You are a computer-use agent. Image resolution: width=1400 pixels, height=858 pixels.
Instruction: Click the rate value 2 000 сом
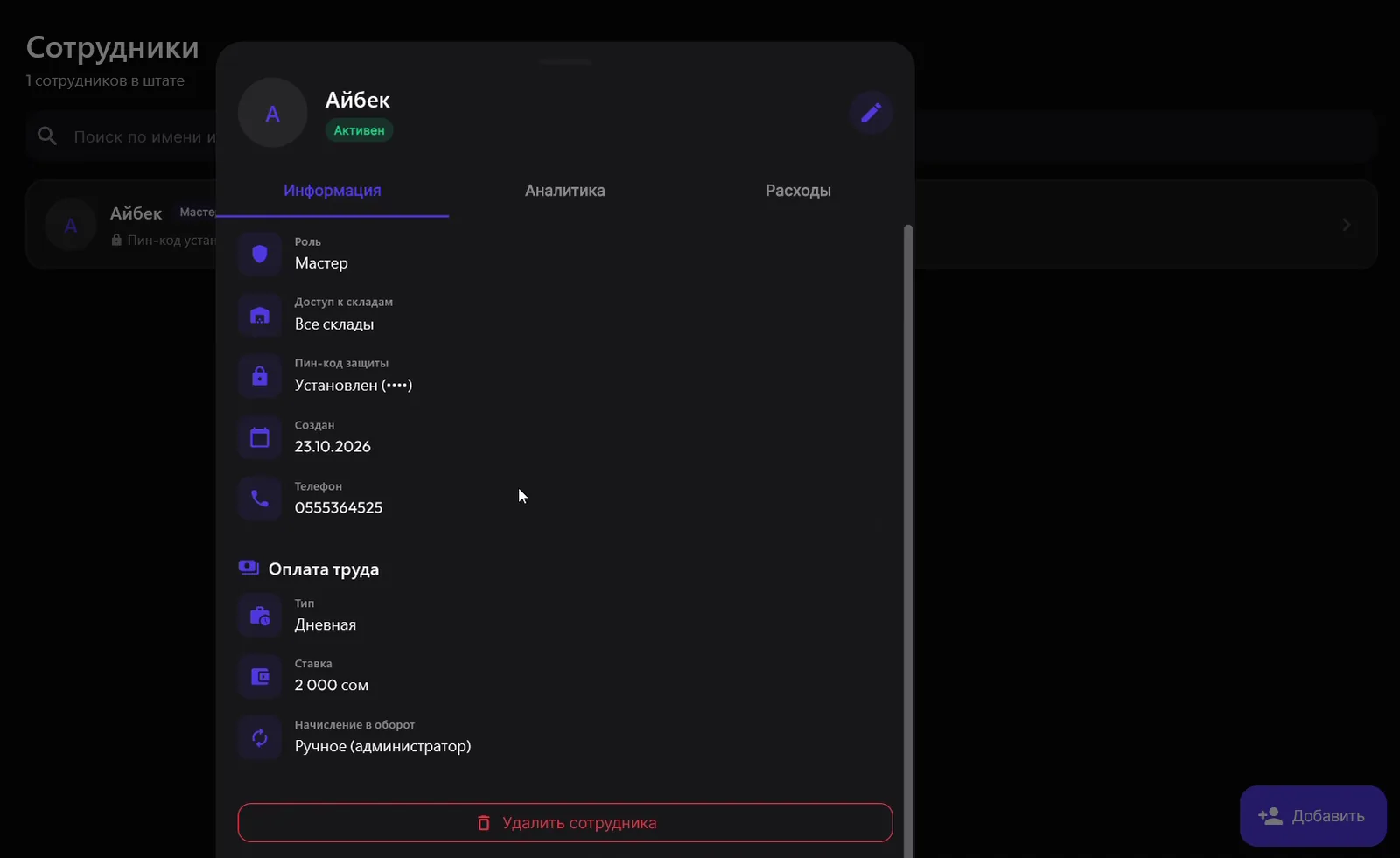pyautogui.click(x=332, y=685)
